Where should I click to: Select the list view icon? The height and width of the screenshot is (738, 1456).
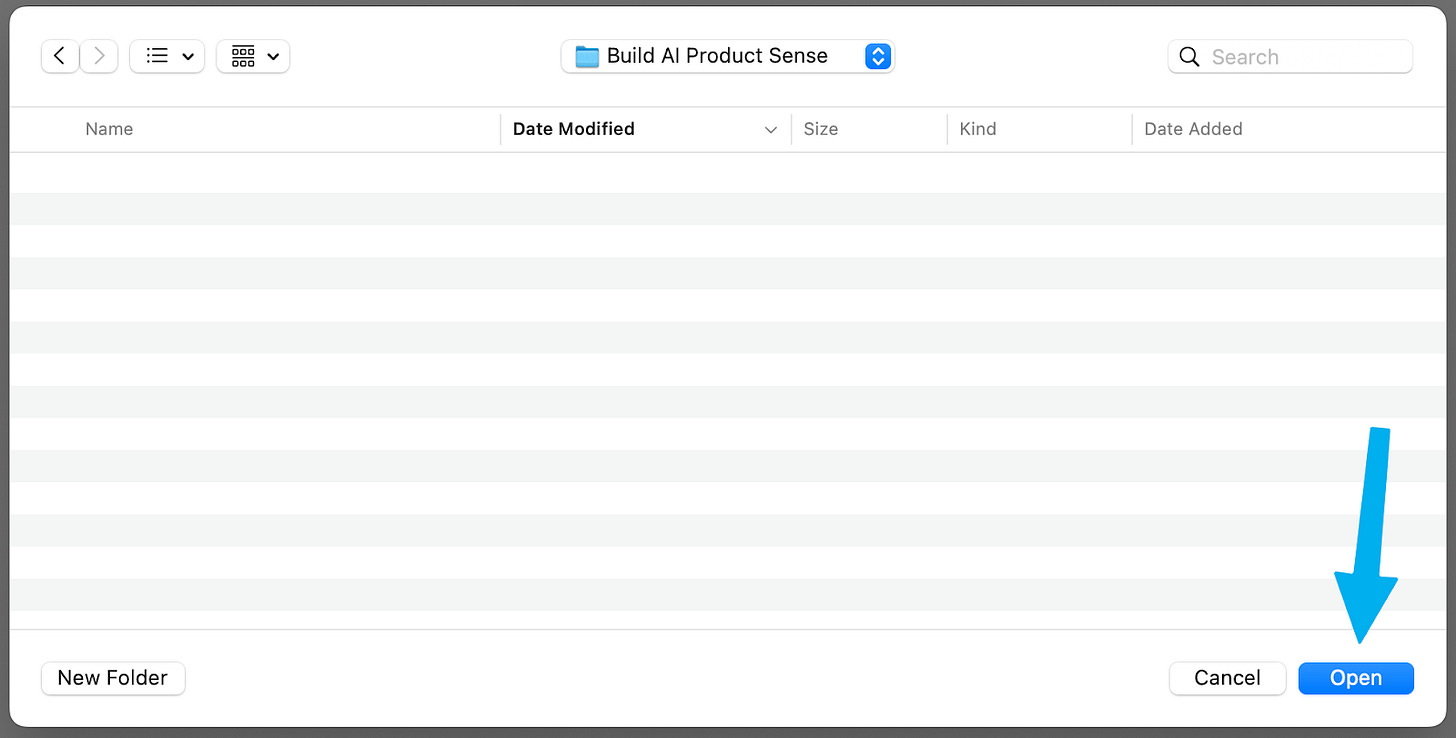click(x=157, y=57)
